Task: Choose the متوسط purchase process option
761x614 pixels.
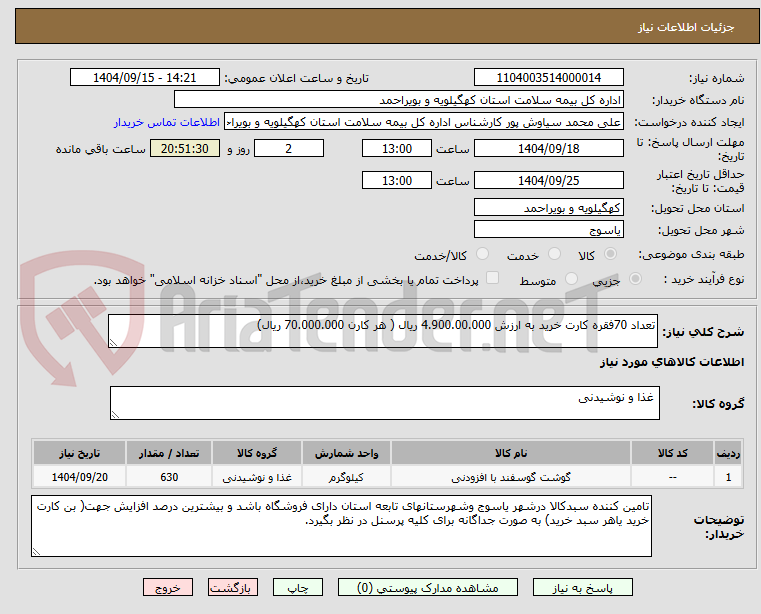Action: tap(571, 279)
